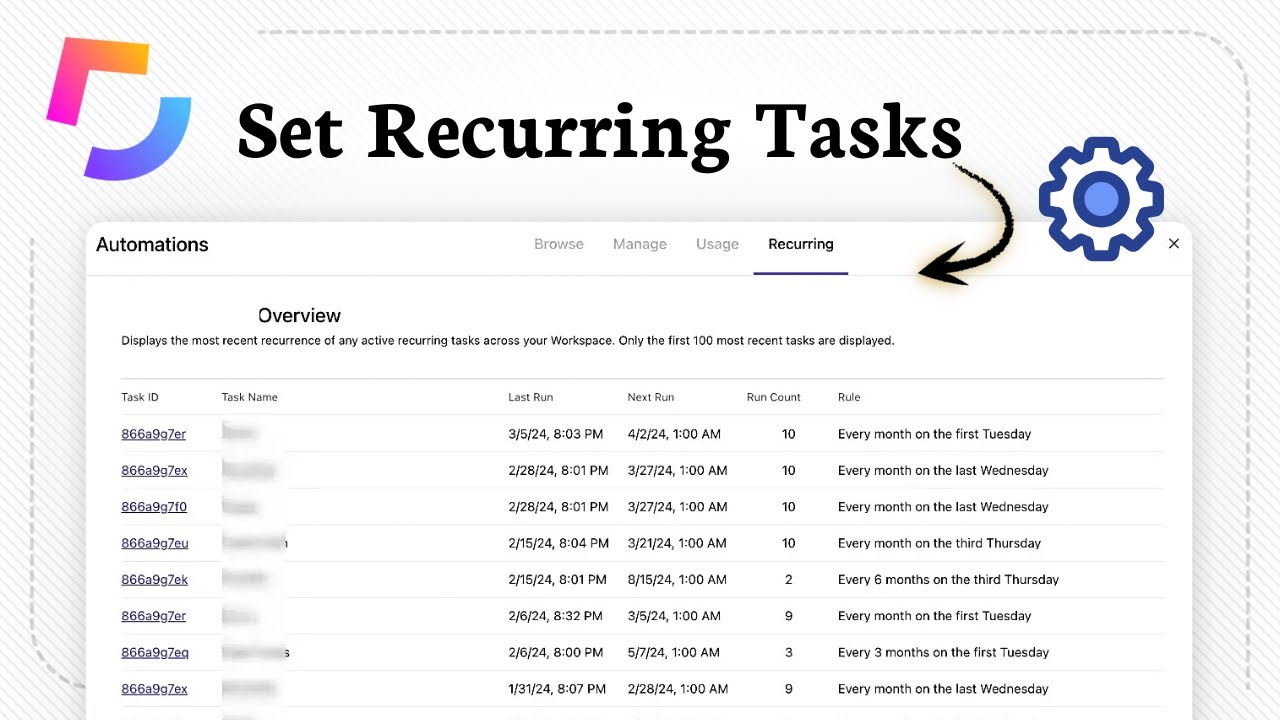Click the Task ID column header
Image resolution: width=1280 pixels, height=720 pixels.
(140, 397)
